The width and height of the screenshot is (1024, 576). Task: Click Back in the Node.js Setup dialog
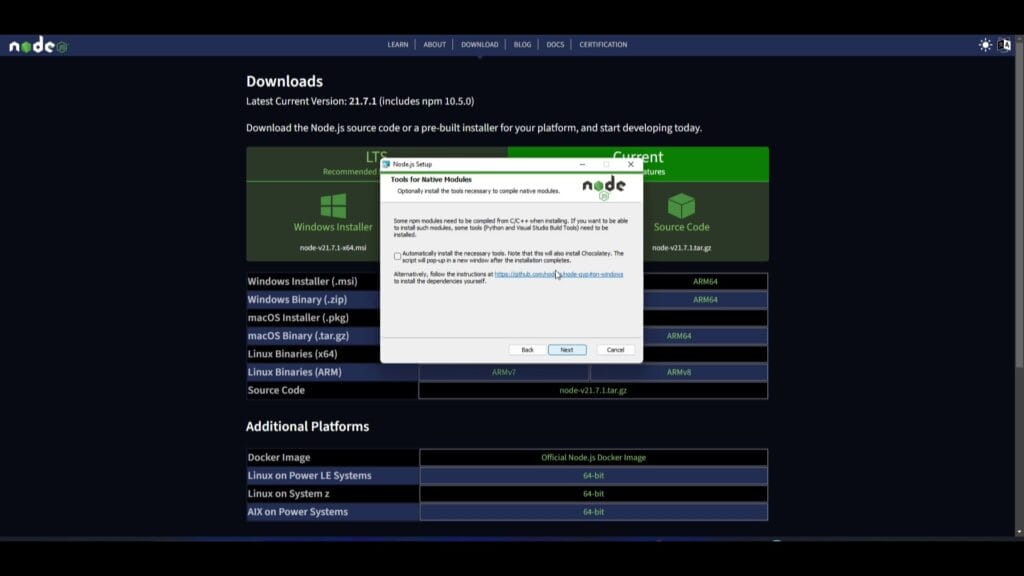(528, 350)
